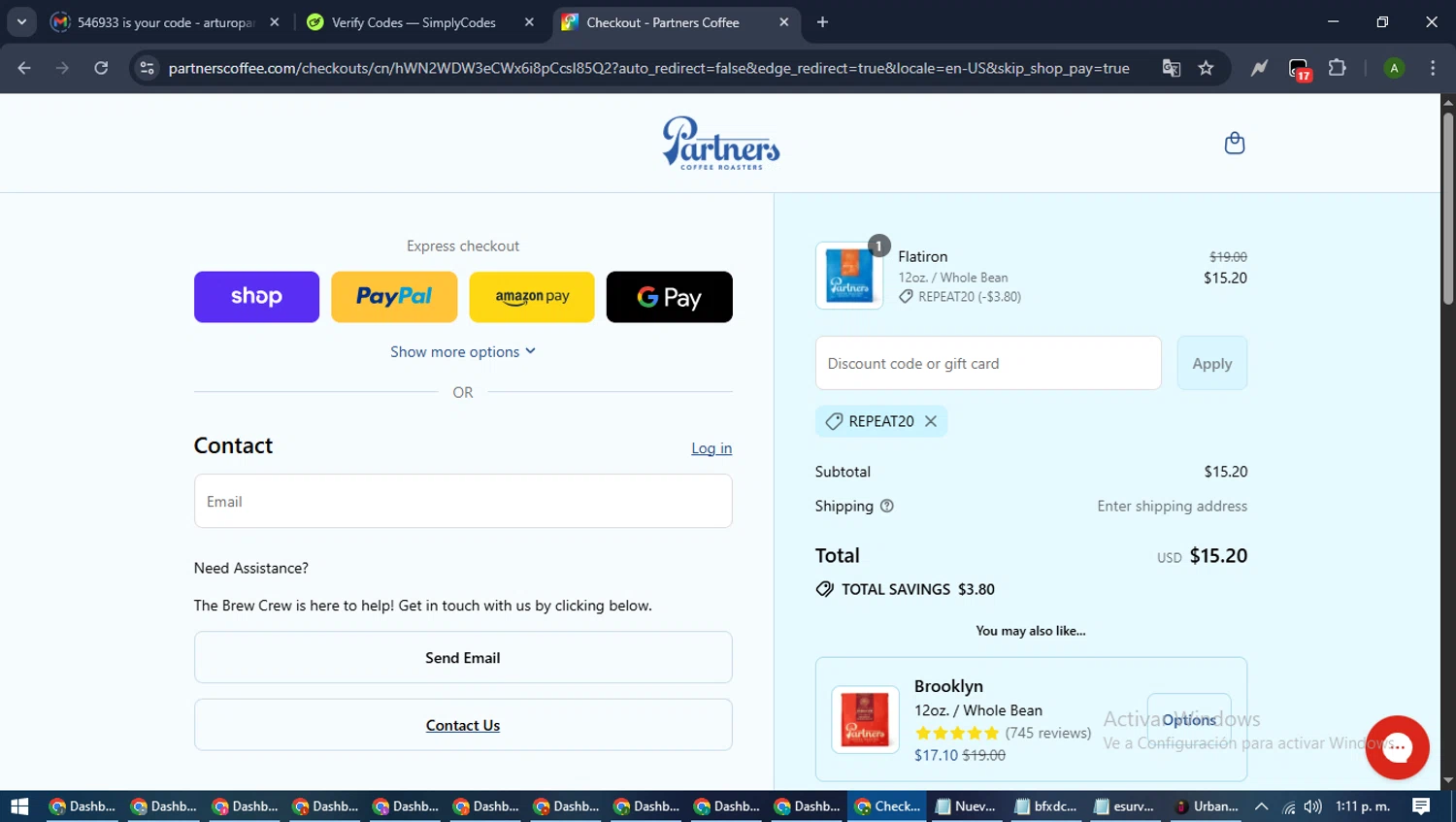The height and width of the screenshot is (822, 1456).
Task: Open a new browser tab
Action: pos(822,22)
